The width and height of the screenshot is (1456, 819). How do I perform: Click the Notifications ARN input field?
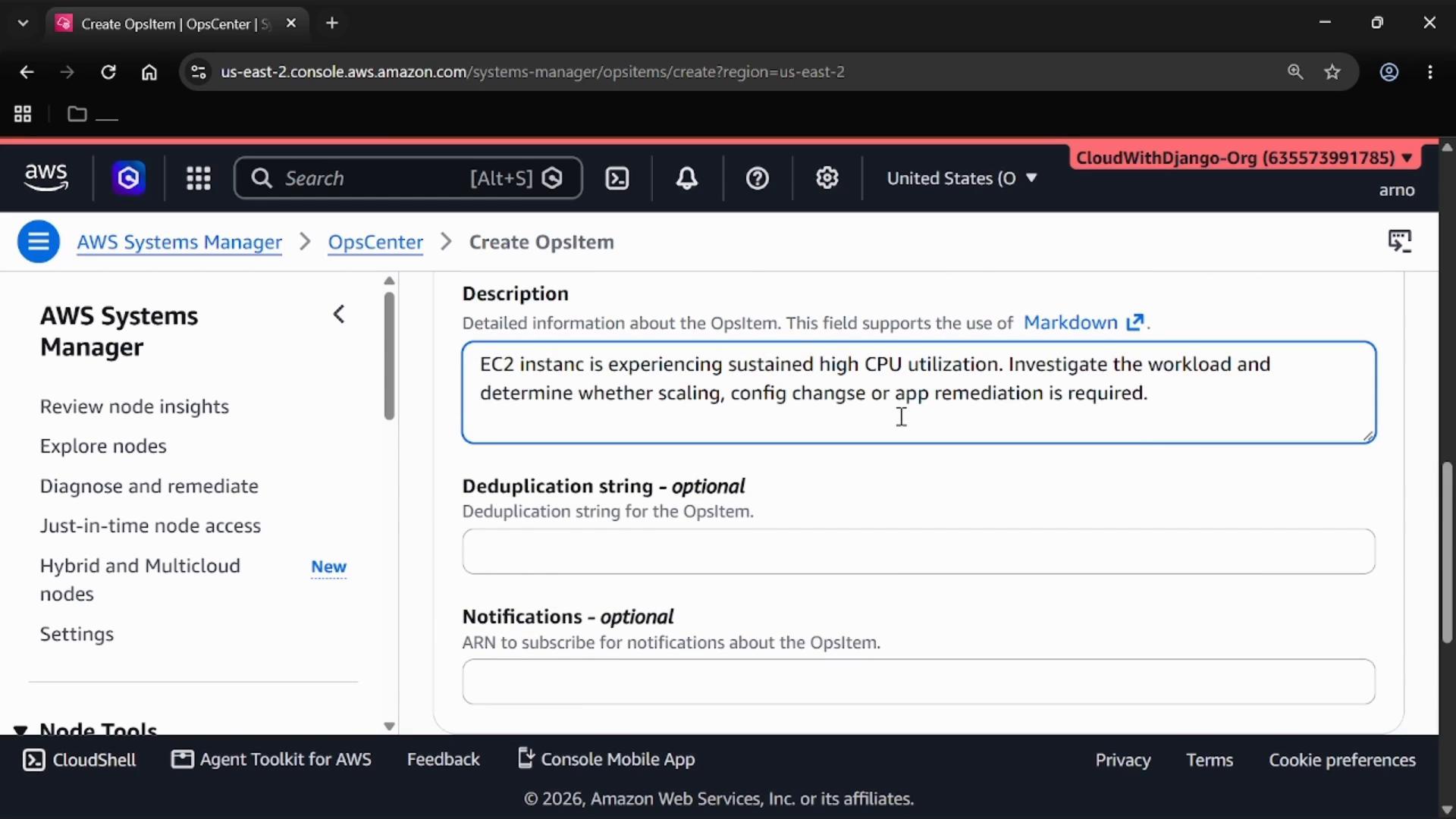coord(918,682)
